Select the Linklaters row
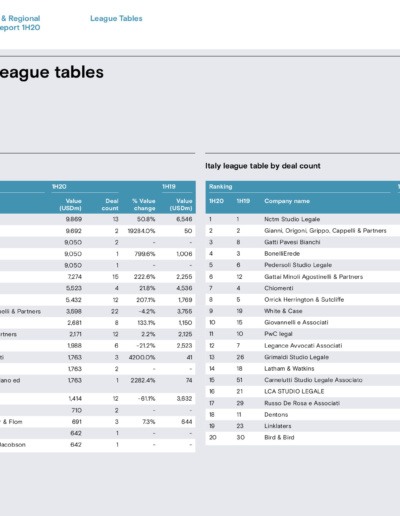The height and width of the screenshot is (516, 400). pos(303,426)
